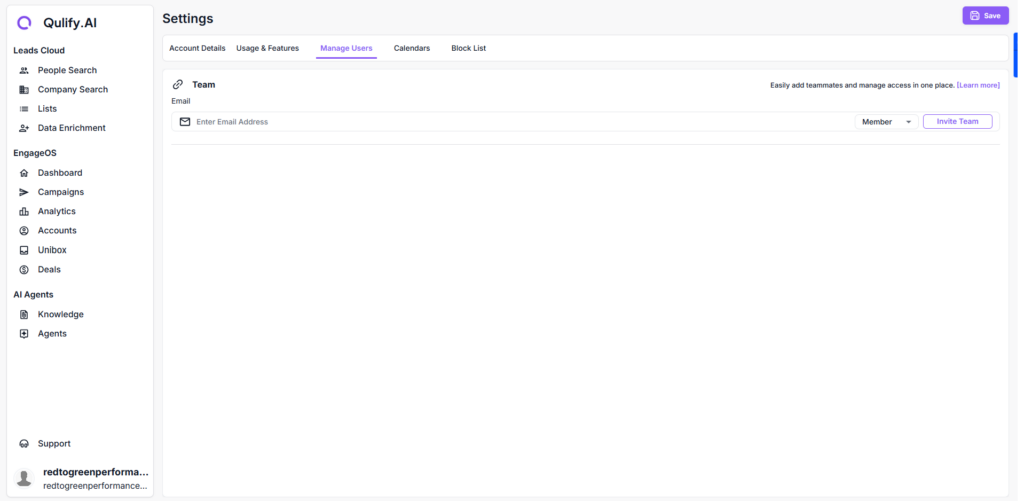Click the Lists icon in sidebar
The image size is (1024, 501).
tap(24, 109)
